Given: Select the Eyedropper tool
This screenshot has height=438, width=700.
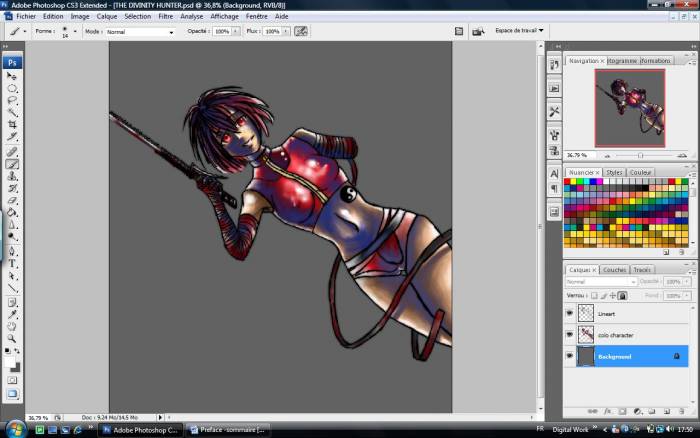Looking at the screenshot, I should tap(12, 315).
